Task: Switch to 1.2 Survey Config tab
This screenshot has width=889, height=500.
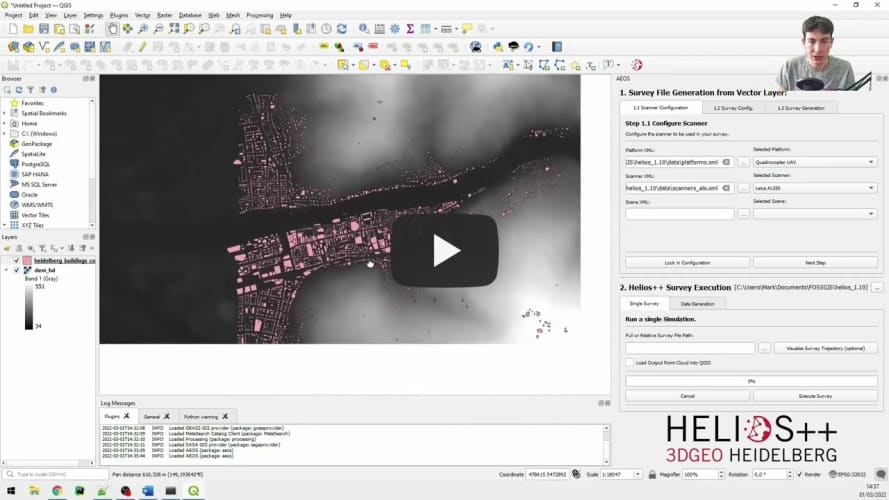Action: click(x=733, y=108)
